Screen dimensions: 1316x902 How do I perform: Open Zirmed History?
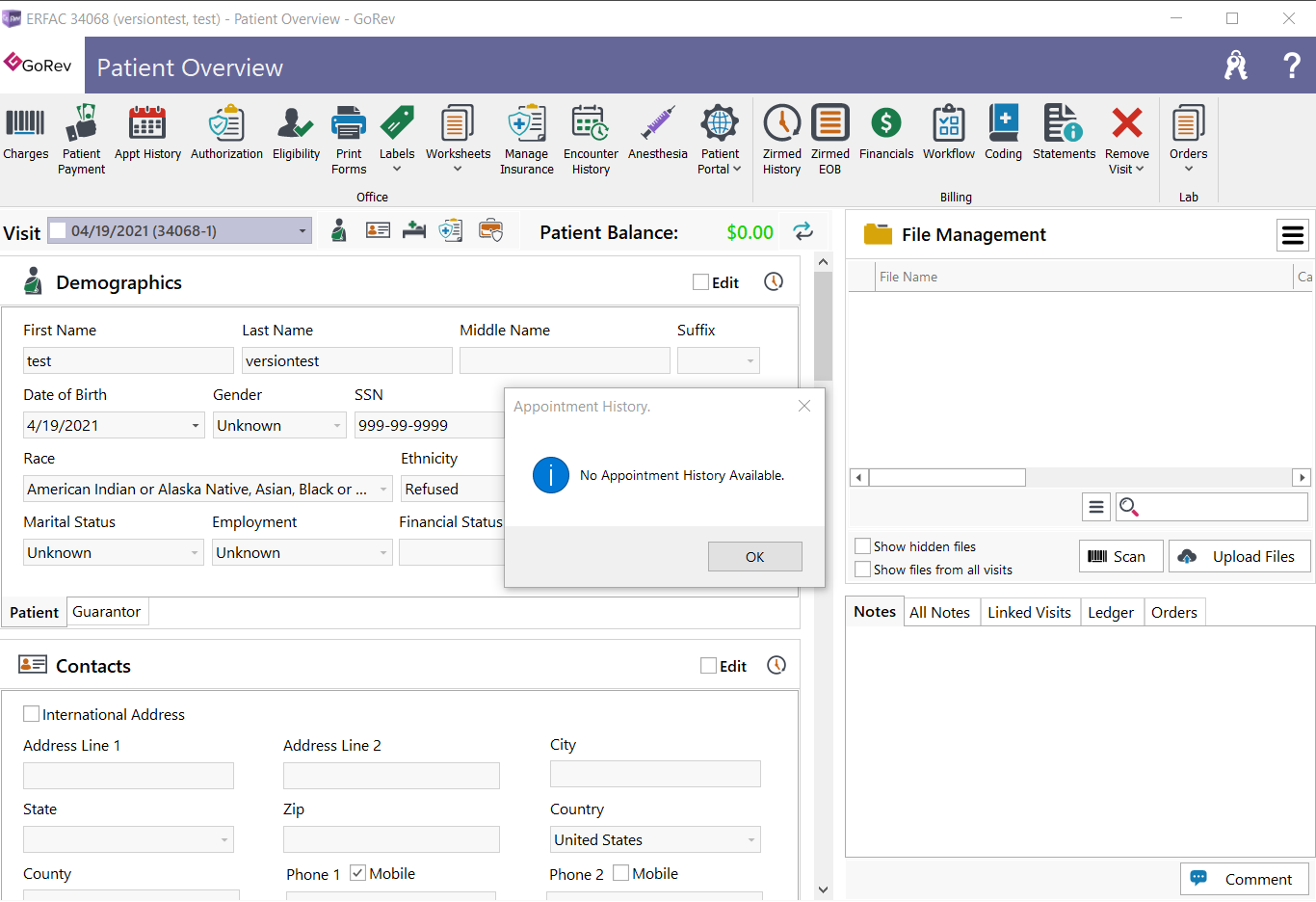pos(781,140)
